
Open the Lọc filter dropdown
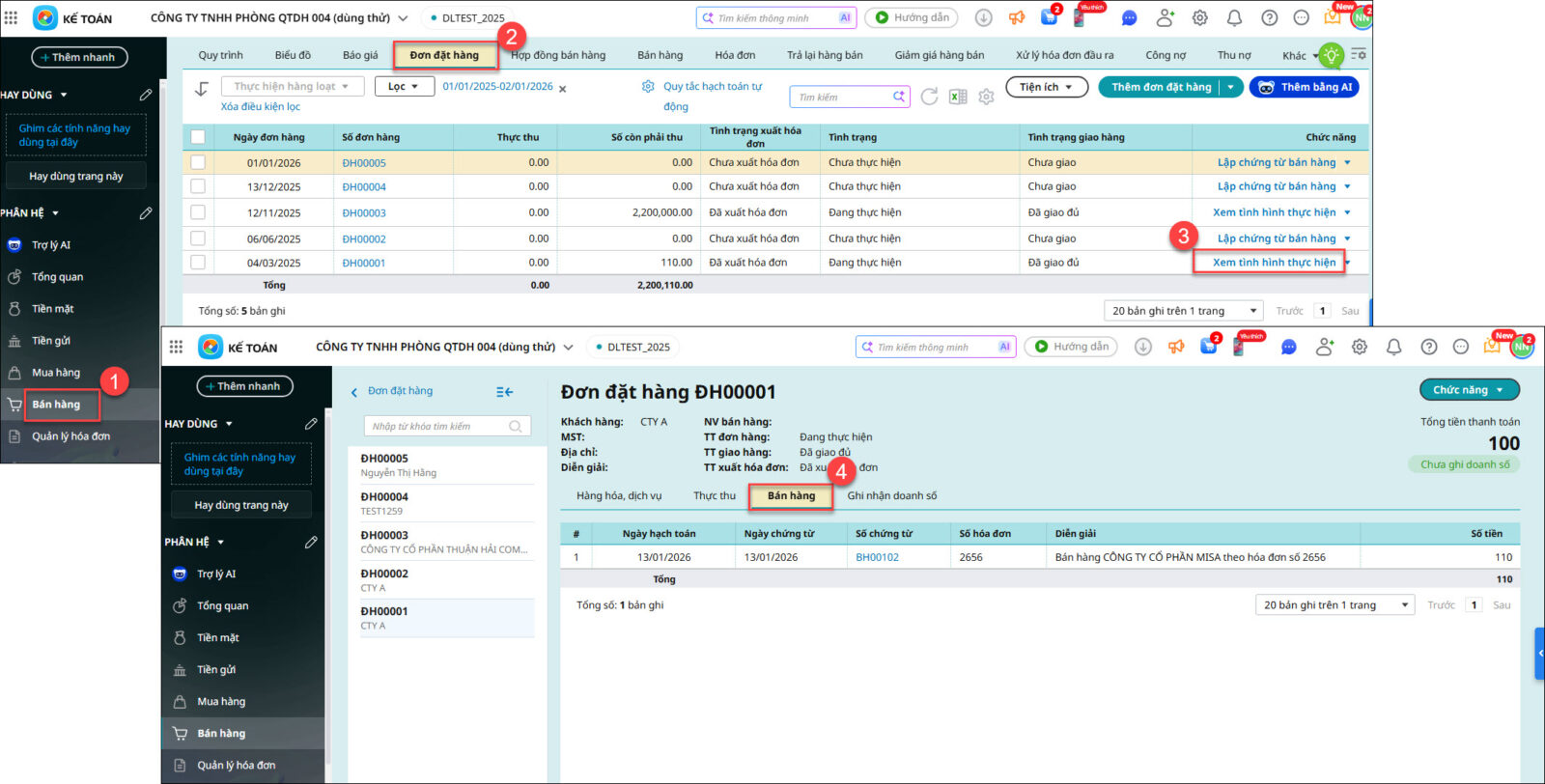click(x=404, y=87)
